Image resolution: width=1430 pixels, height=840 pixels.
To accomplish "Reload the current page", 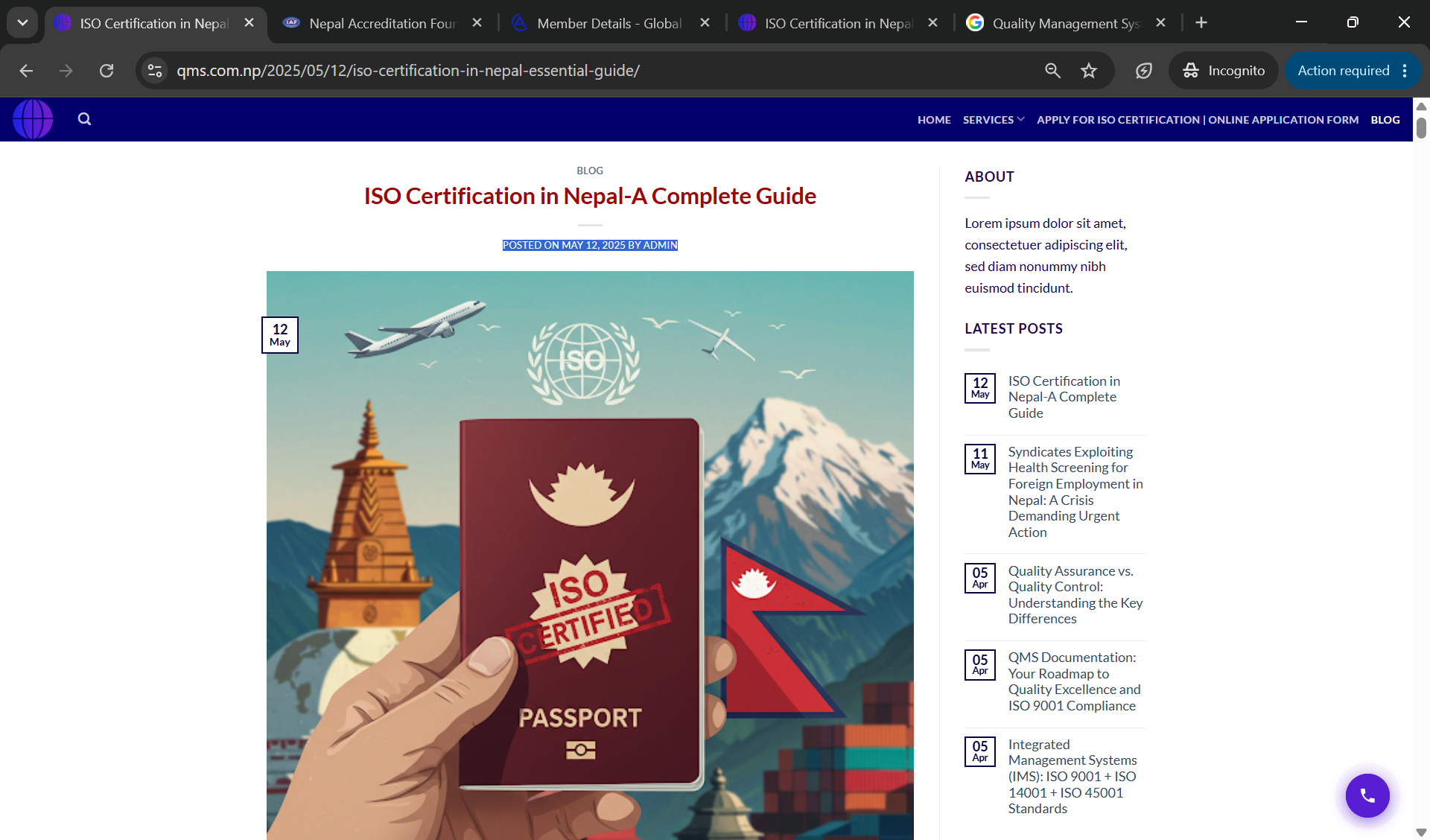I will click(107, 71).
